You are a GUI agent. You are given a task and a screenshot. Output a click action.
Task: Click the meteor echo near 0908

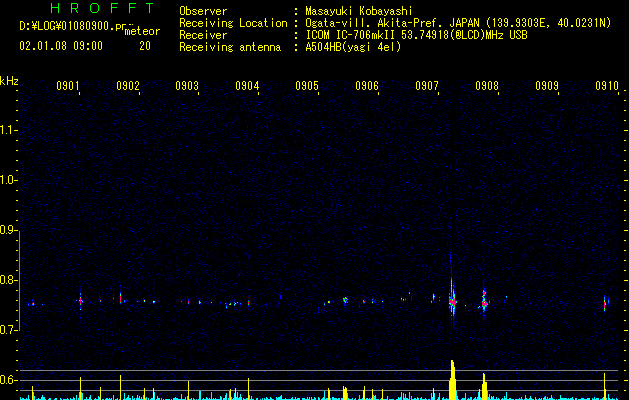(484, 302)
